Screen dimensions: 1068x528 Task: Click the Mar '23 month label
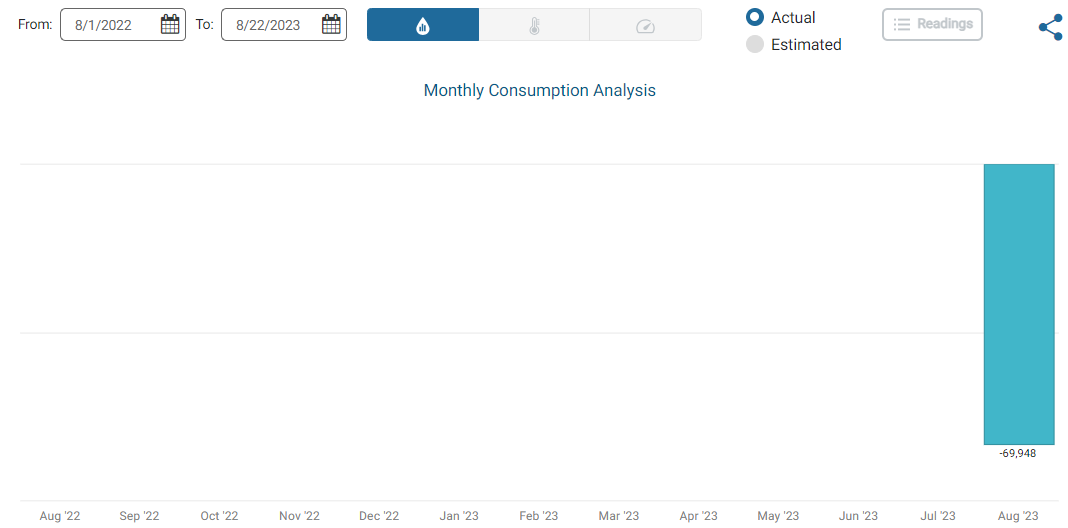[618, 516]
